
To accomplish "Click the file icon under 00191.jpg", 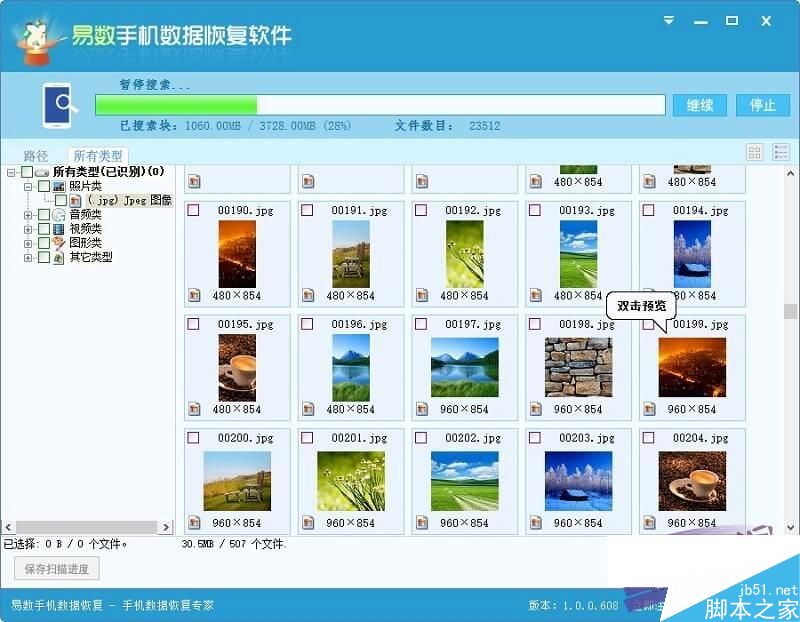I will coord(308,295).
